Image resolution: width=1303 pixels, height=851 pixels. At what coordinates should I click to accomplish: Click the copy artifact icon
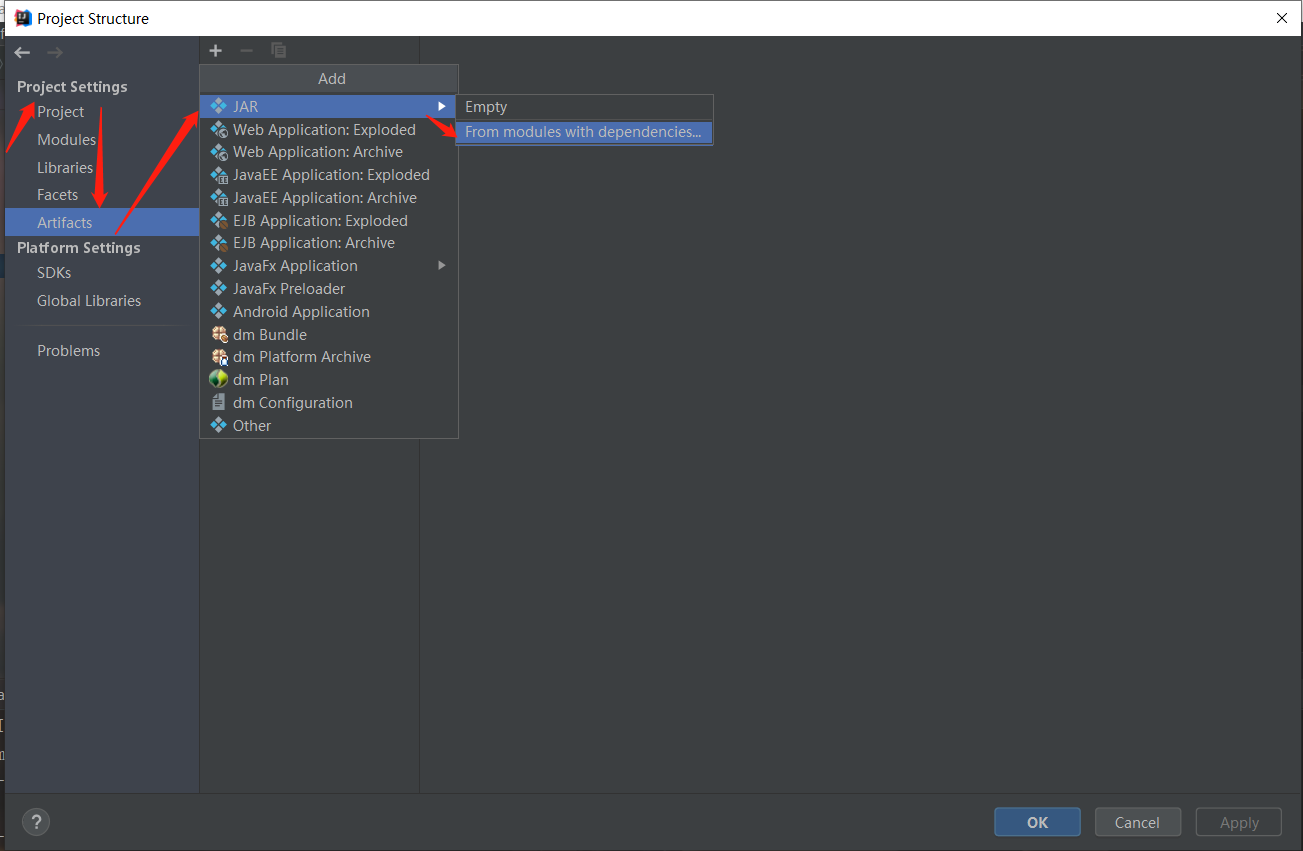(x=279, y=50)
